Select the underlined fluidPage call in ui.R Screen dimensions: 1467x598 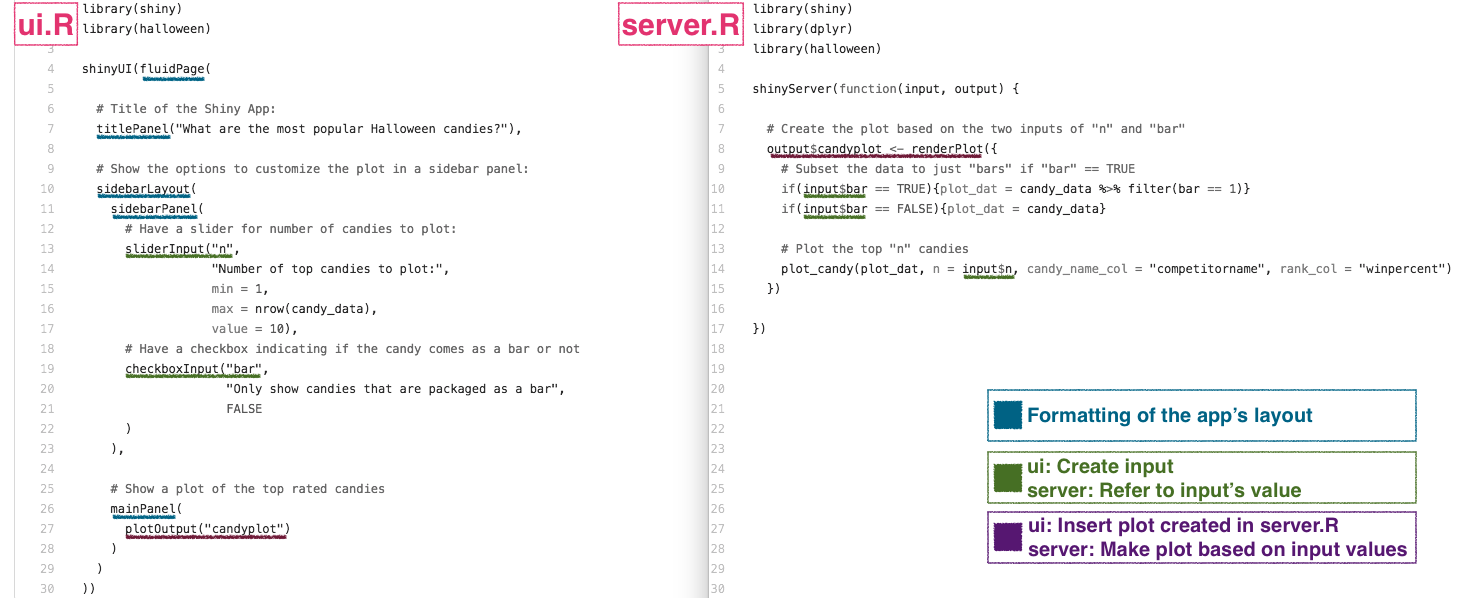tap(172, 68)
